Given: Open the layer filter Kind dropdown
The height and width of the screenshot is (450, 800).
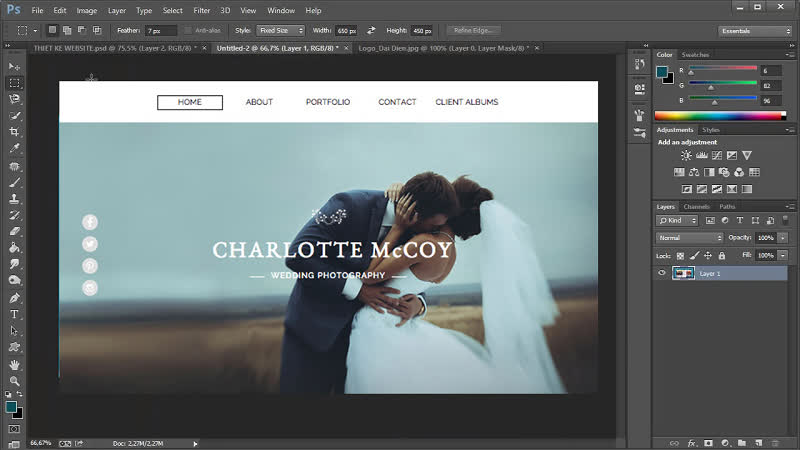Looking at the screenshot, I should [x=677, y=220].
